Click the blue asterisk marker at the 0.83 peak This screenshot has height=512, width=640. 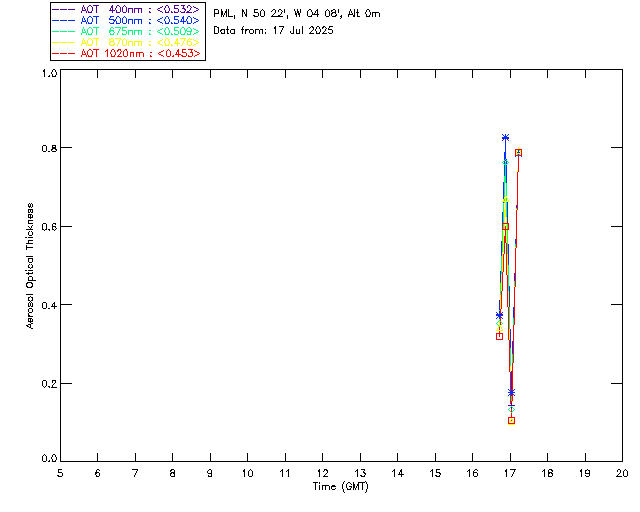(x=505, y=138)
